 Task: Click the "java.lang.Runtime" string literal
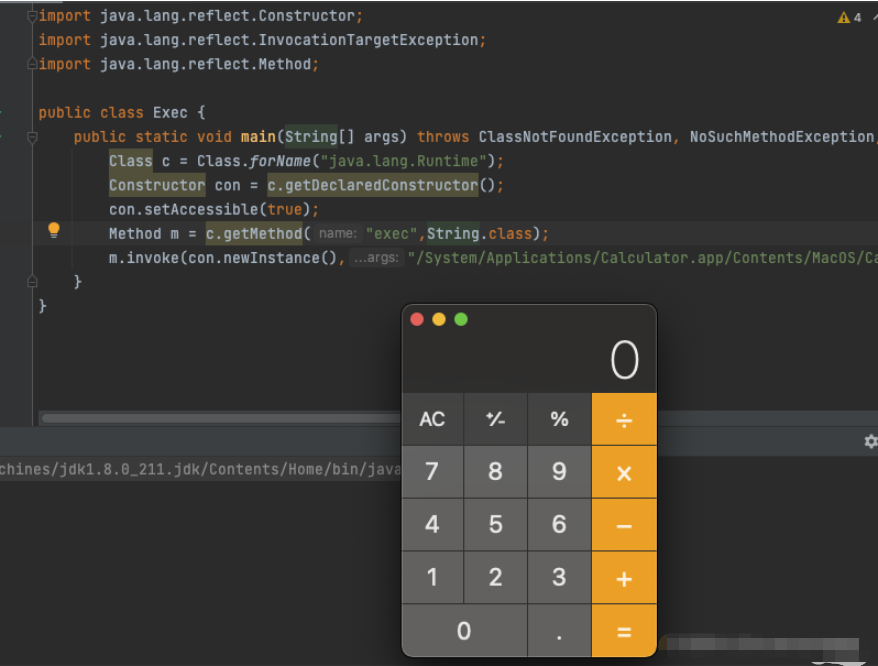pos(403,161)
